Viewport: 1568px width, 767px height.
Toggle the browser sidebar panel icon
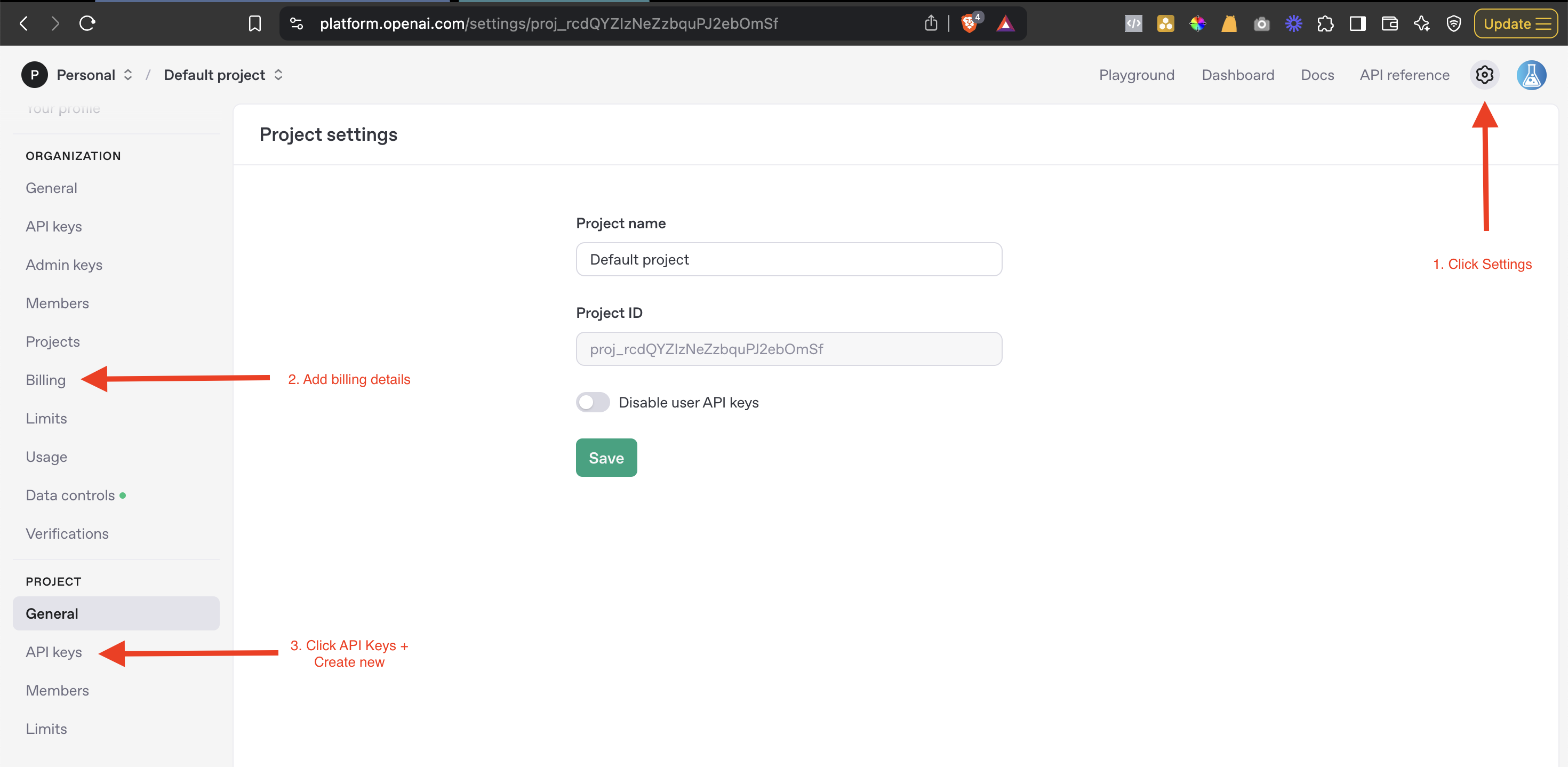click(x=1357, y=24)
